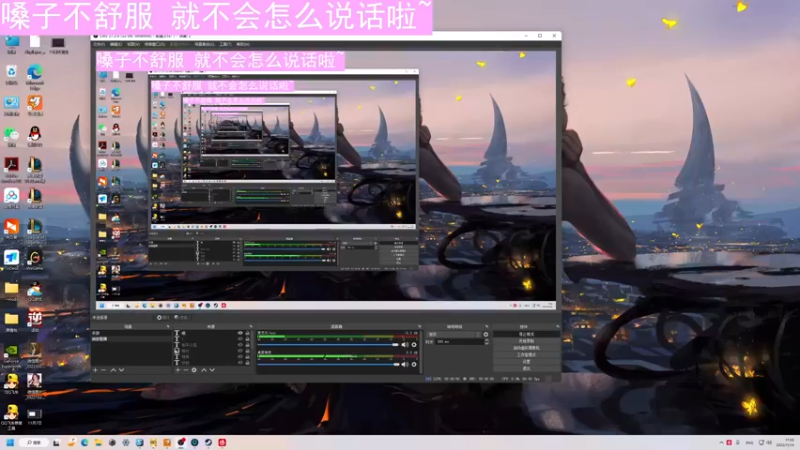Open the 帮助 (Help) menu in OBS

tap(243, 44)
